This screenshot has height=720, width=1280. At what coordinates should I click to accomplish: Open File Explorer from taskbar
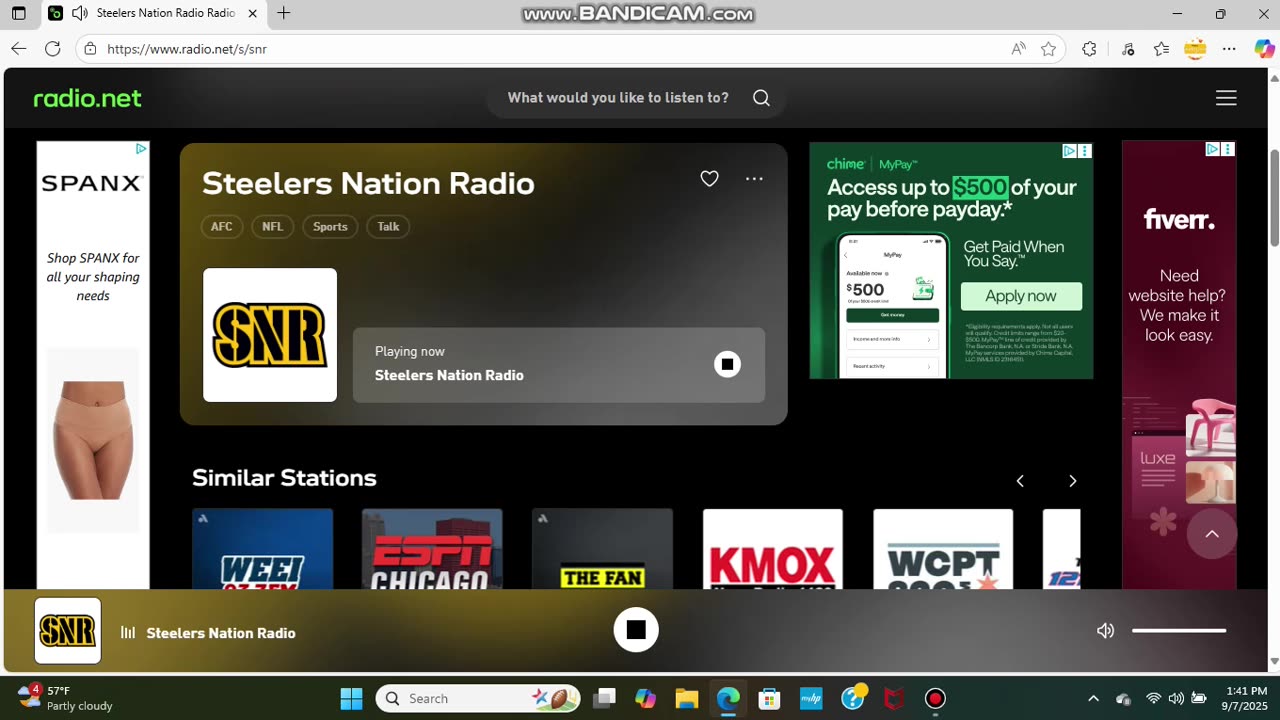pyautogui.click(x=686, y=698)
